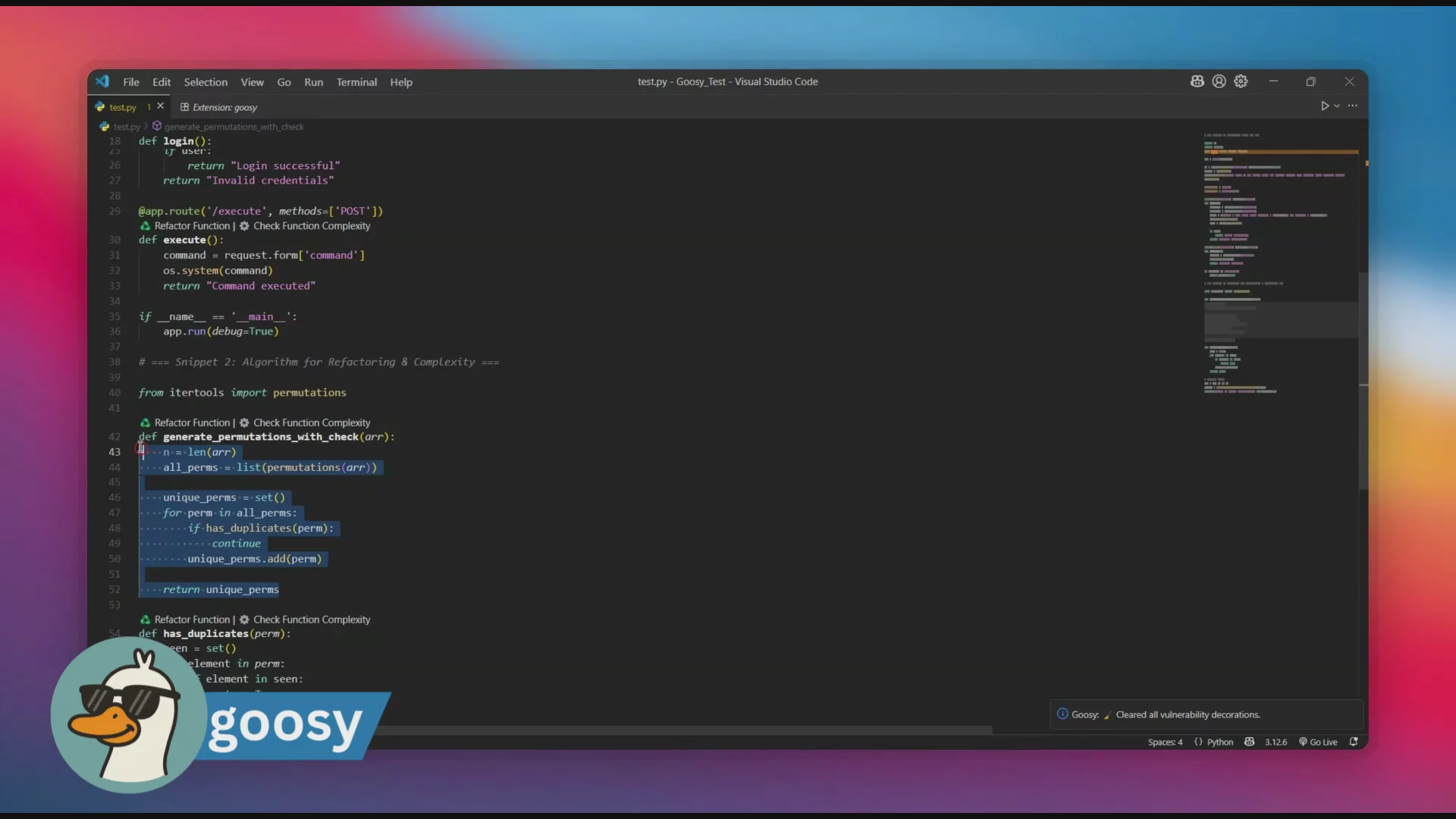This screenshot has width=1456, height=819.
Task: Open the Selection menu
Action: point(206,82)
